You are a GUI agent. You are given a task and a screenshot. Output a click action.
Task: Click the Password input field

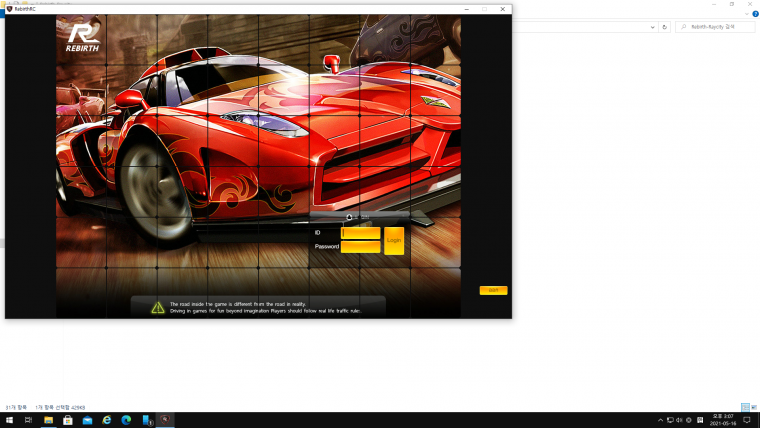(x=361, y=247)
